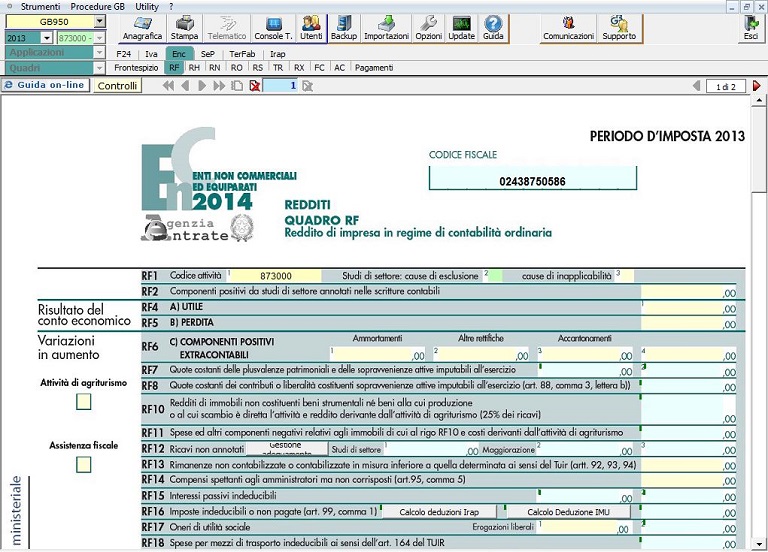
Task: Open Opzioni wrench settings
Action: click(x=429, y=28)
